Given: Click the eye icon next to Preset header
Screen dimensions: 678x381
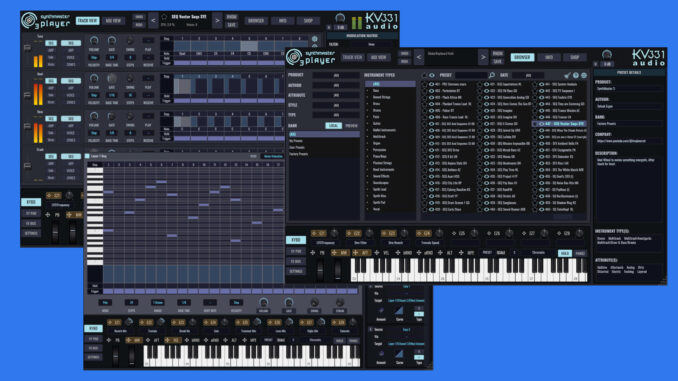Looking at the screenshot, I should (432, 75).
